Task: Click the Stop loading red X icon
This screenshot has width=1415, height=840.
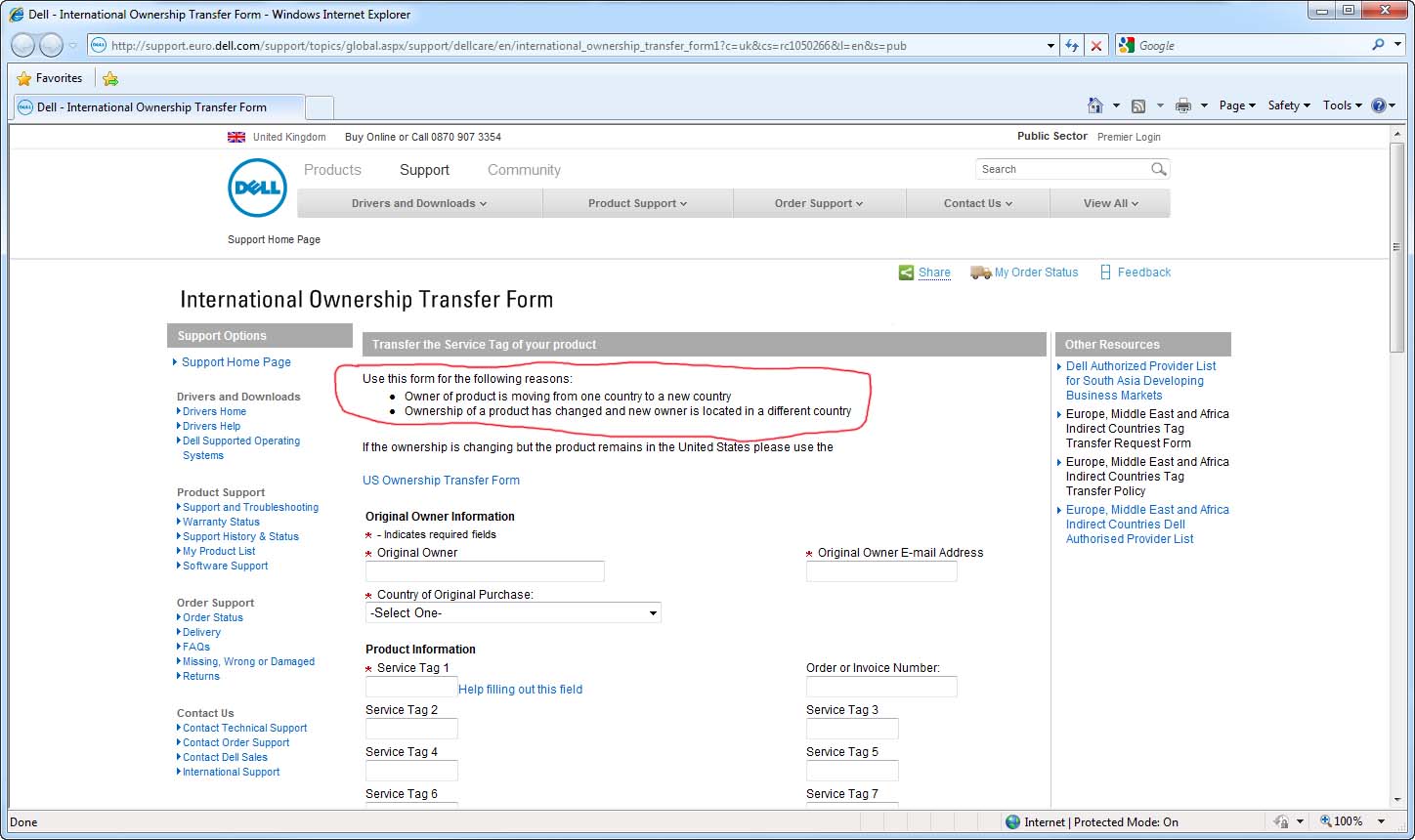Action: tap(1096, 46)
